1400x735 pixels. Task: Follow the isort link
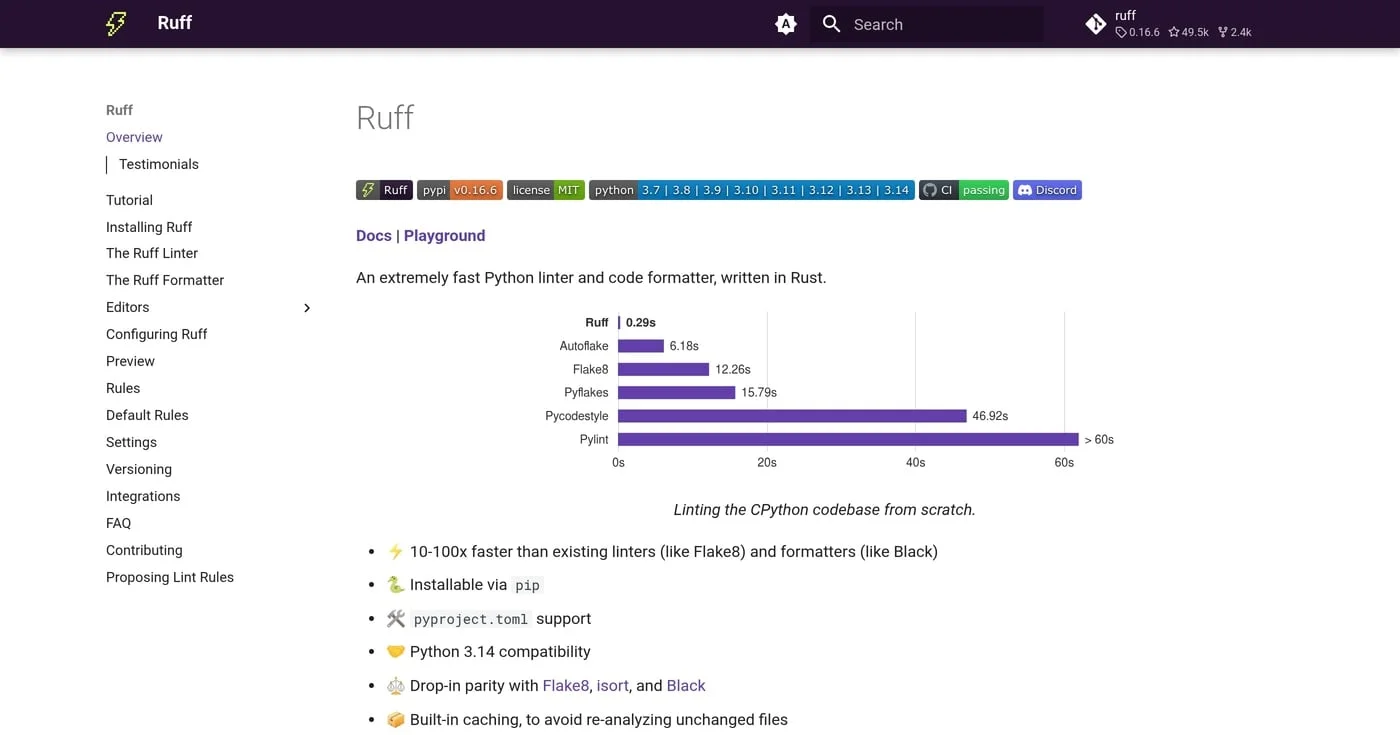click(613, 686)
